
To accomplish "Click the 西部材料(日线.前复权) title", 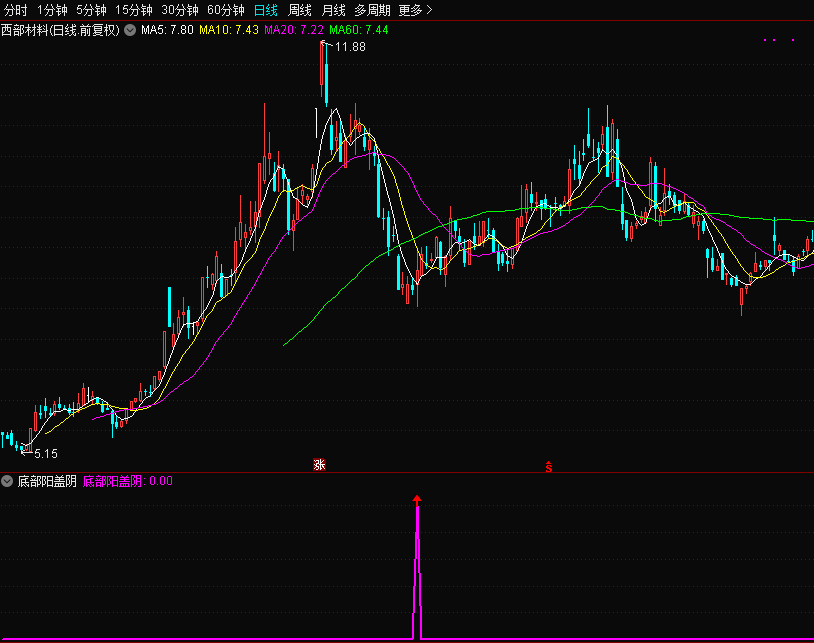I will pyautogui.click(x=60, y=30).
